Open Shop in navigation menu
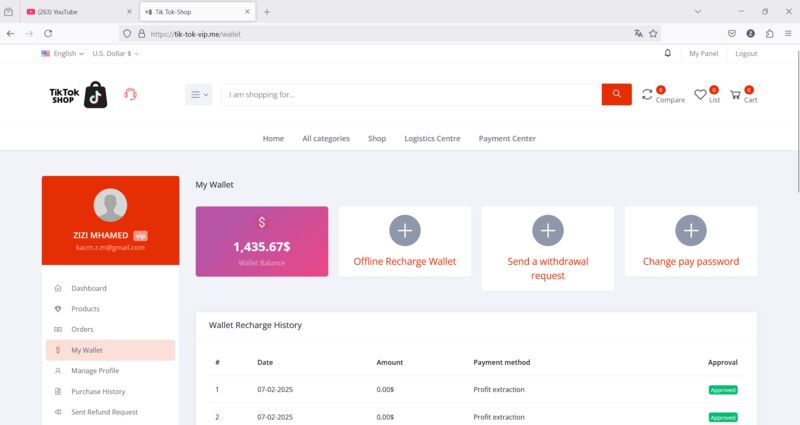 click(377, 138)
